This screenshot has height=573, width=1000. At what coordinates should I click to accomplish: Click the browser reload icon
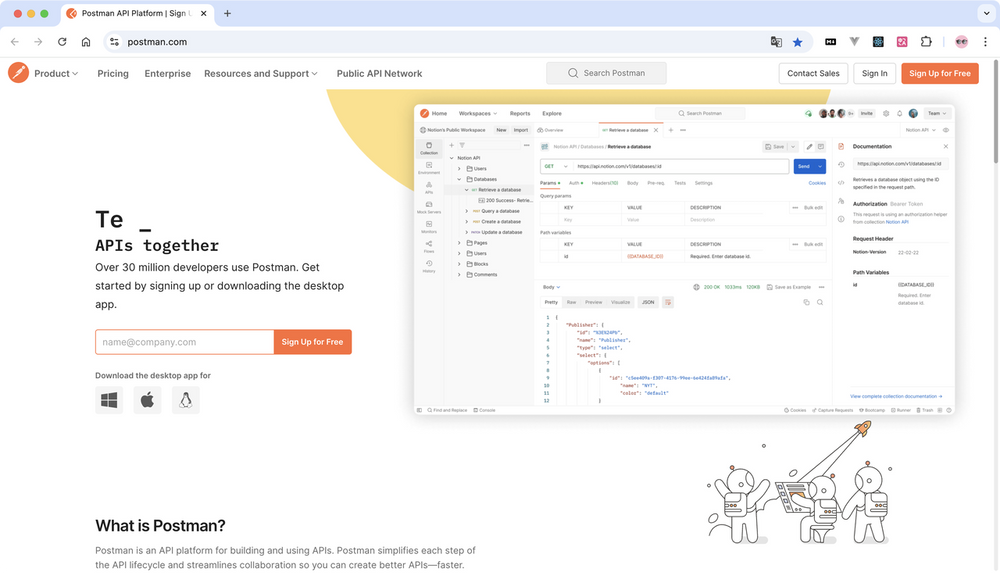(x=62, y=42)
